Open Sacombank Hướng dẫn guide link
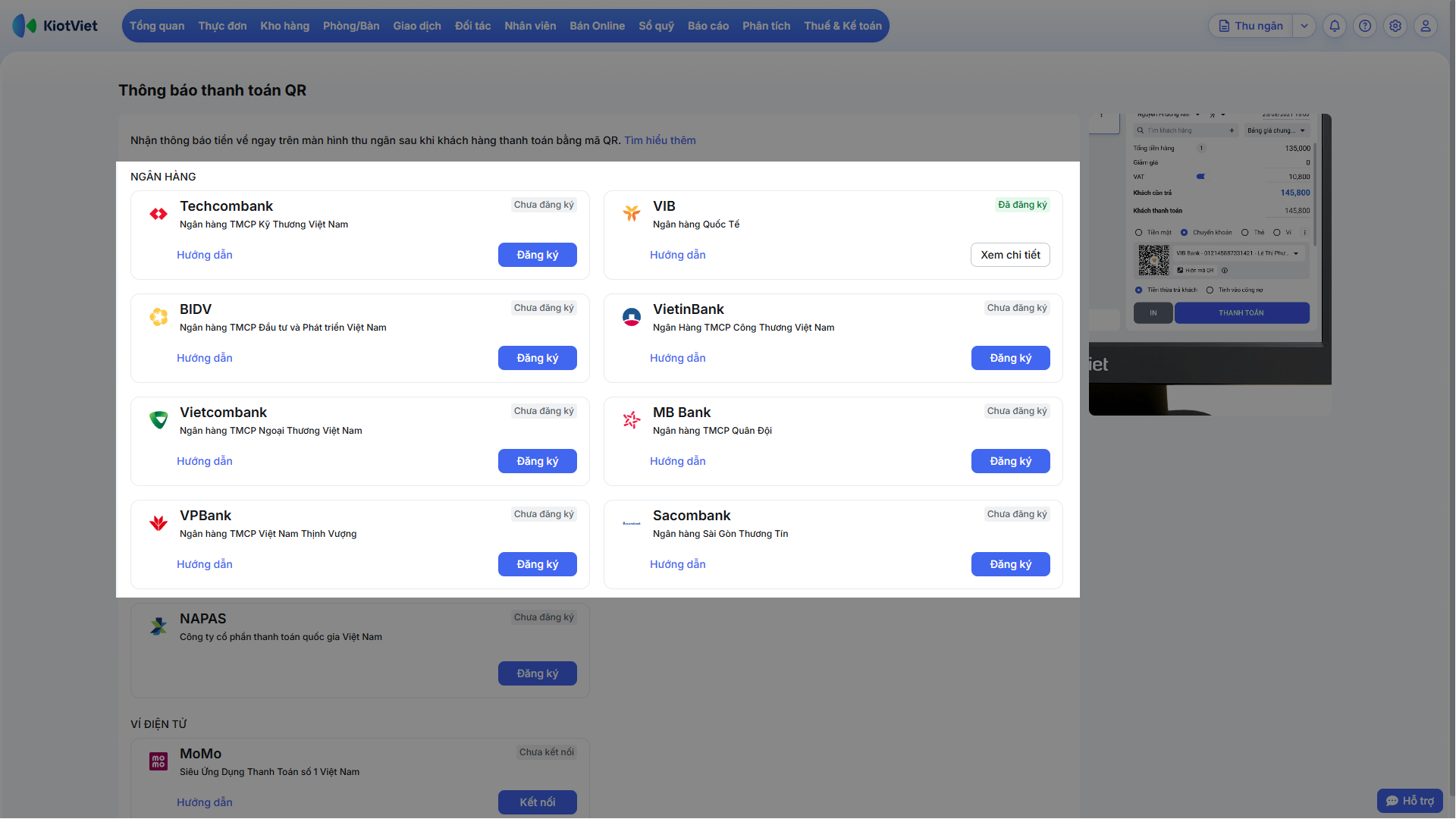The height and width of the screenshot is (819, 1456). point(678,564)
